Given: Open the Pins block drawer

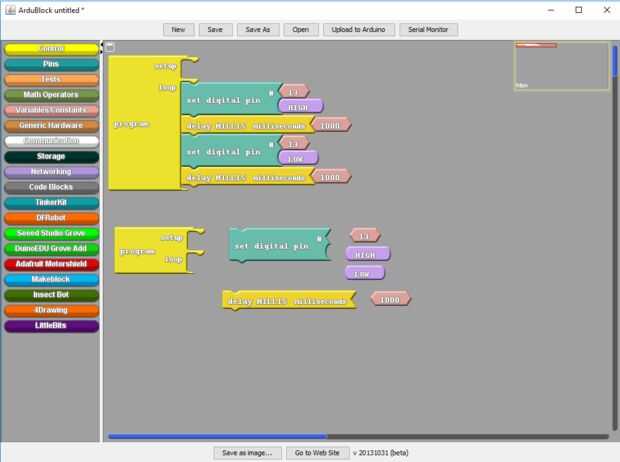Looking at the screenshot, I should [51, 64].
